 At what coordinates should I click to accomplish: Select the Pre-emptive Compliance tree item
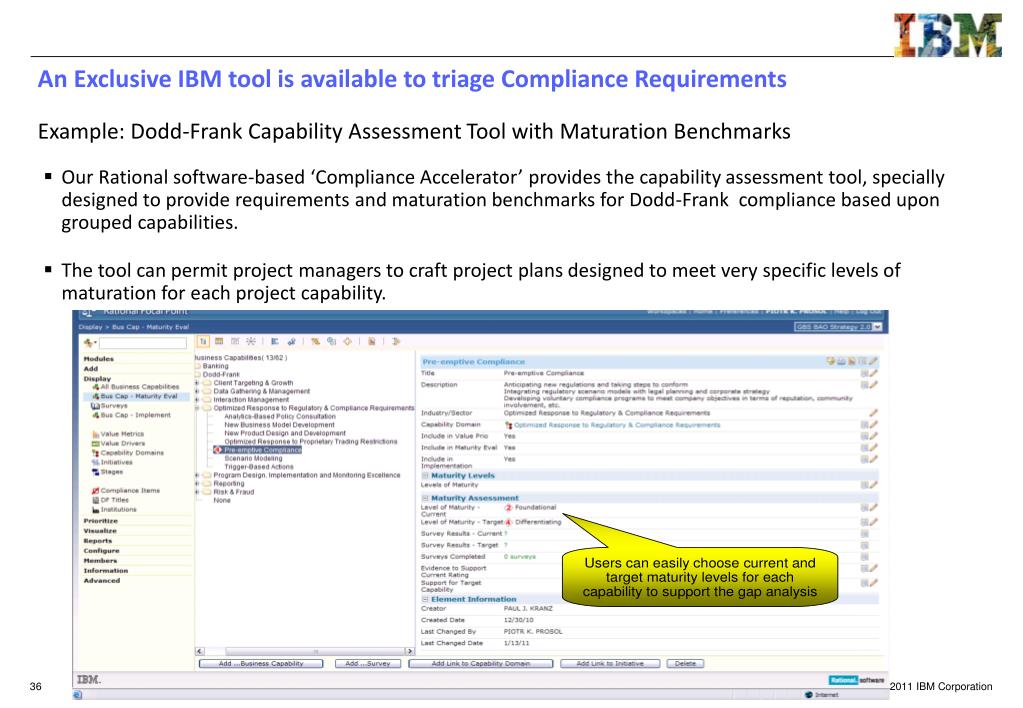(262, 450)
